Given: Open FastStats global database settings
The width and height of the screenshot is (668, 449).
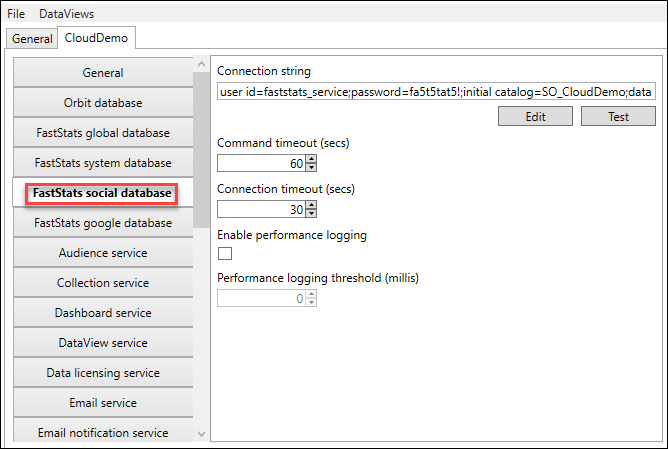Looking at the screenshot, I should click(103, 133).
